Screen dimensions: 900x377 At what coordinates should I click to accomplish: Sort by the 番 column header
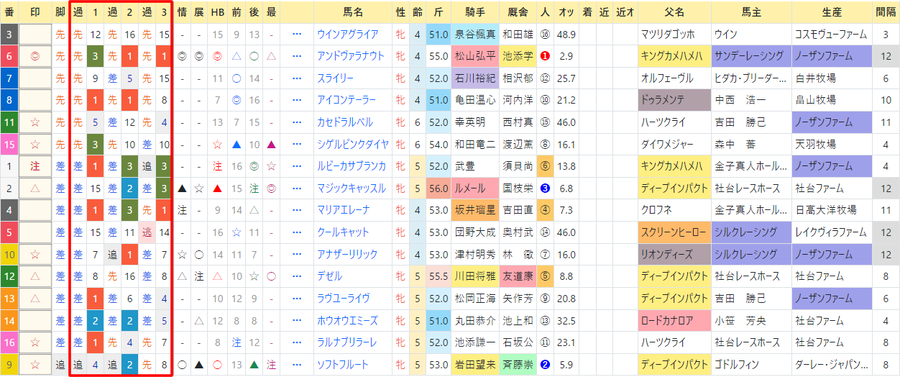pyautogui.click(x=9, y=12)
